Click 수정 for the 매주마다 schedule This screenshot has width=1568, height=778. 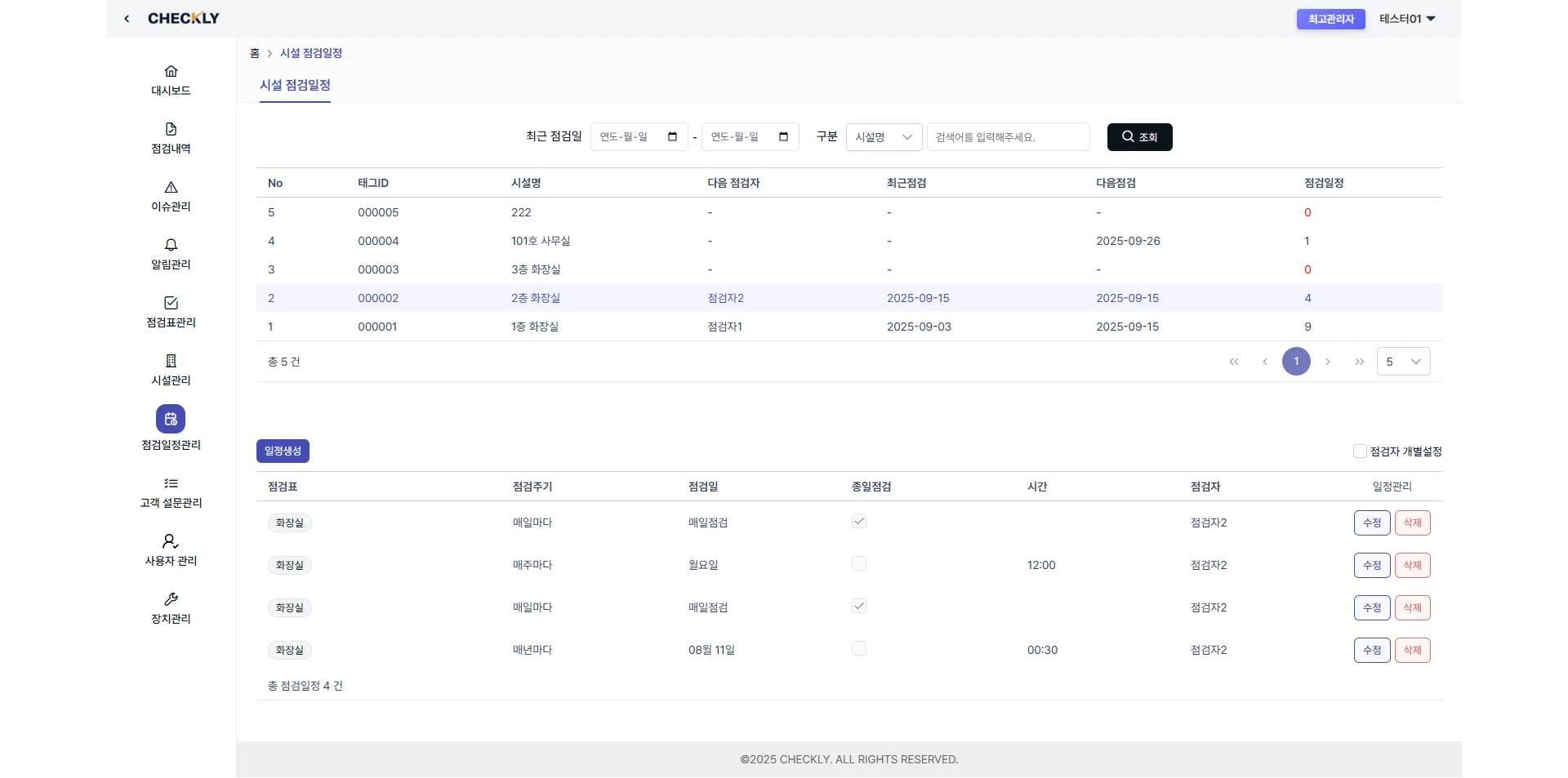pos(1372,565)
